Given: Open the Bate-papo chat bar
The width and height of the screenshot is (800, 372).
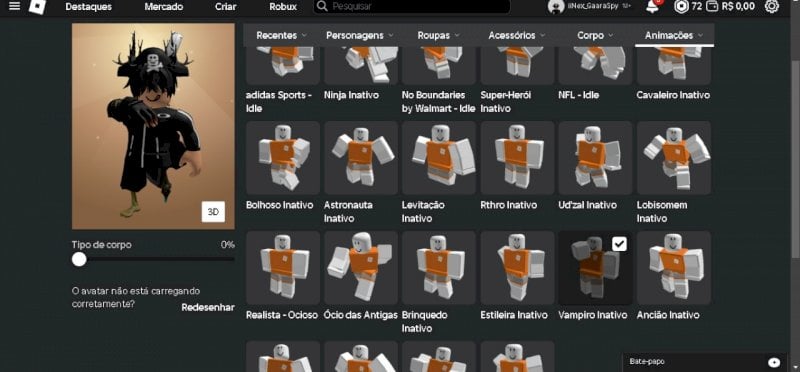Looking at the screenshot, I should (x=706, y=362).
